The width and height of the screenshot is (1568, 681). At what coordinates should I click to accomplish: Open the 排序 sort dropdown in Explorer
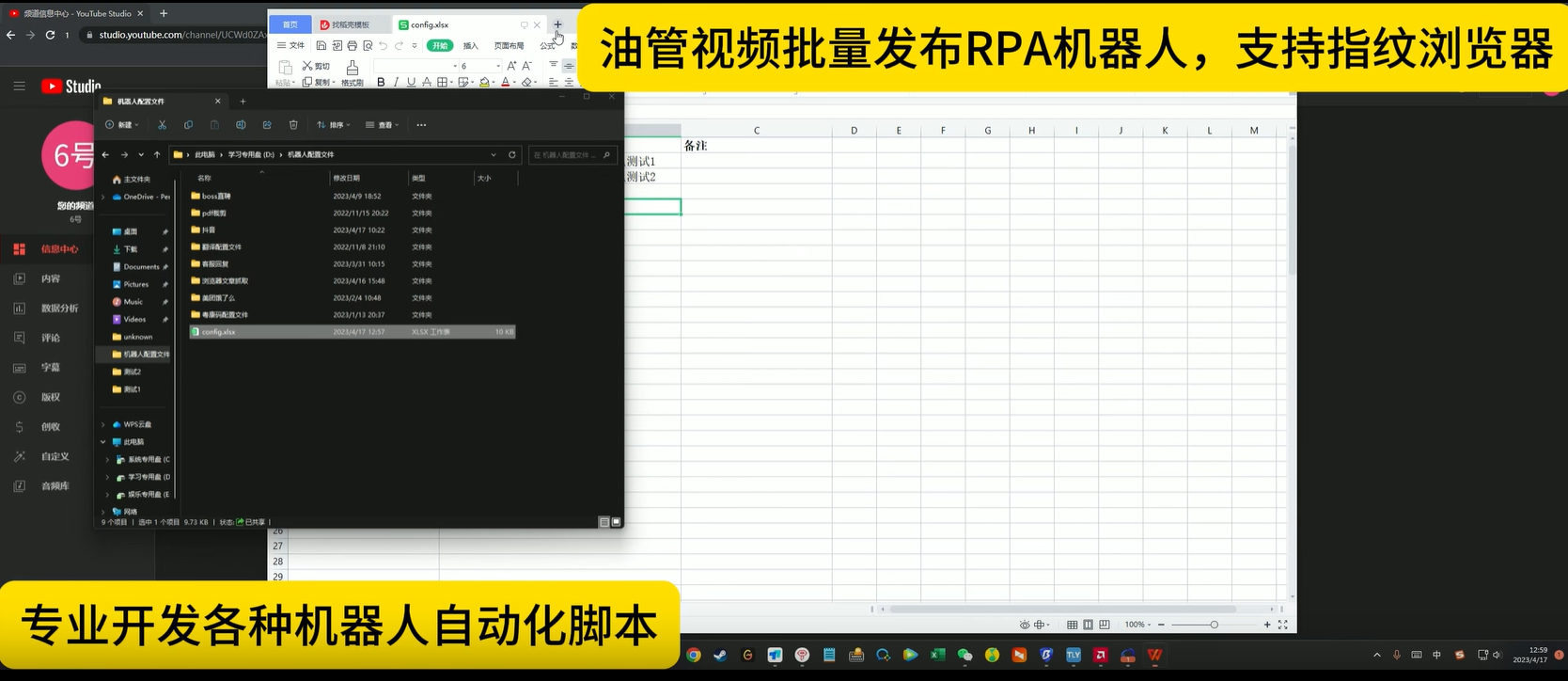333,125
